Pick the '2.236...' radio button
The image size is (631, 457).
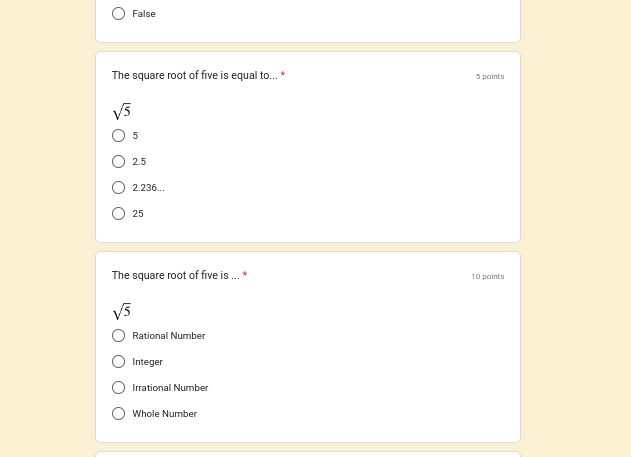tap(118, 188)
